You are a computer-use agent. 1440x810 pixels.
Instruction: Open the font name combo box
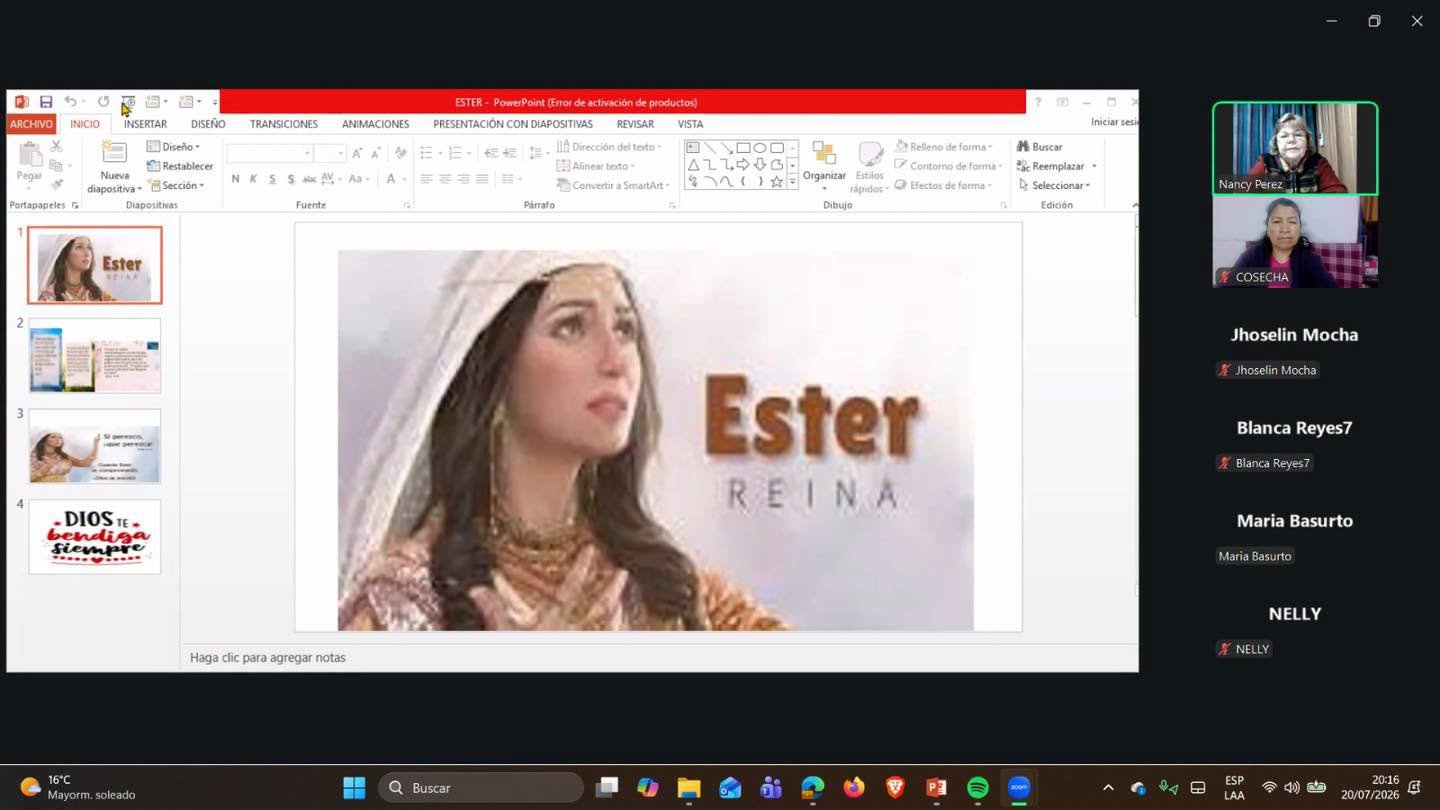[269, 153]
